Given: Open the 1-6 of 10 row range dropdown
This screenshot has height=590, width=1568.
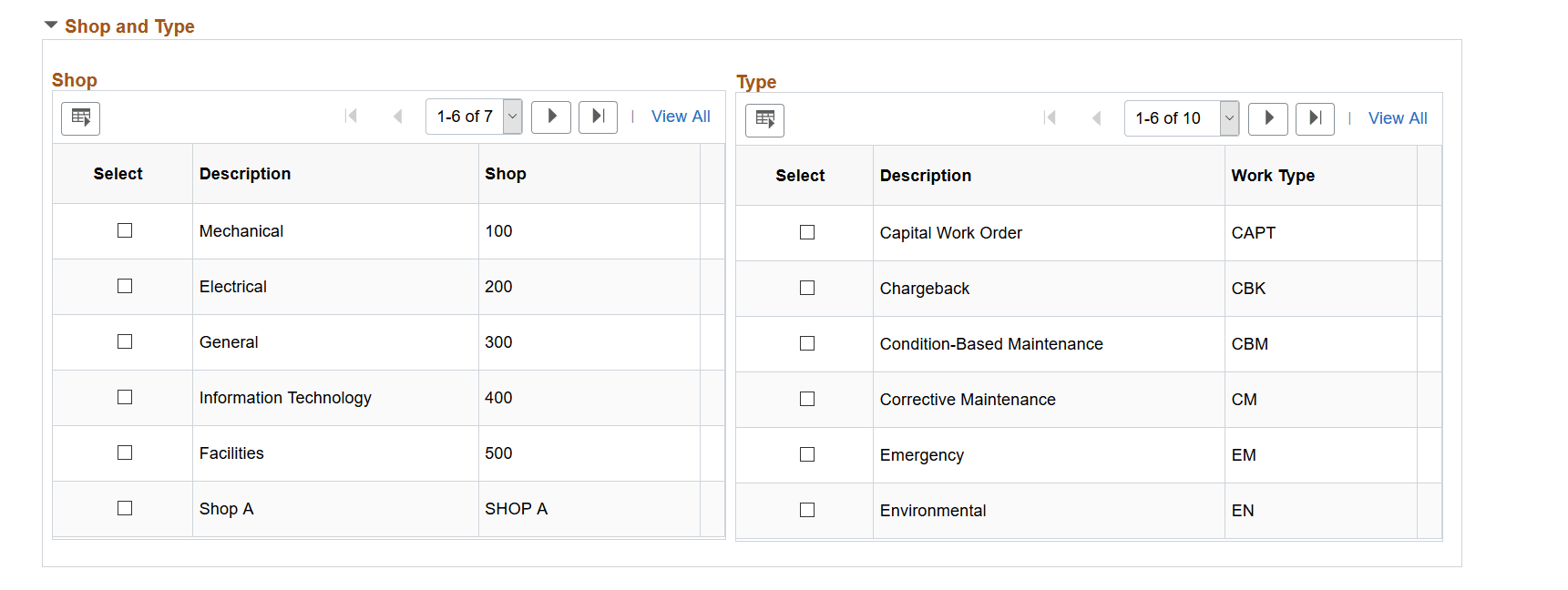Looking at the screenshot, I should click(1182, 118).
